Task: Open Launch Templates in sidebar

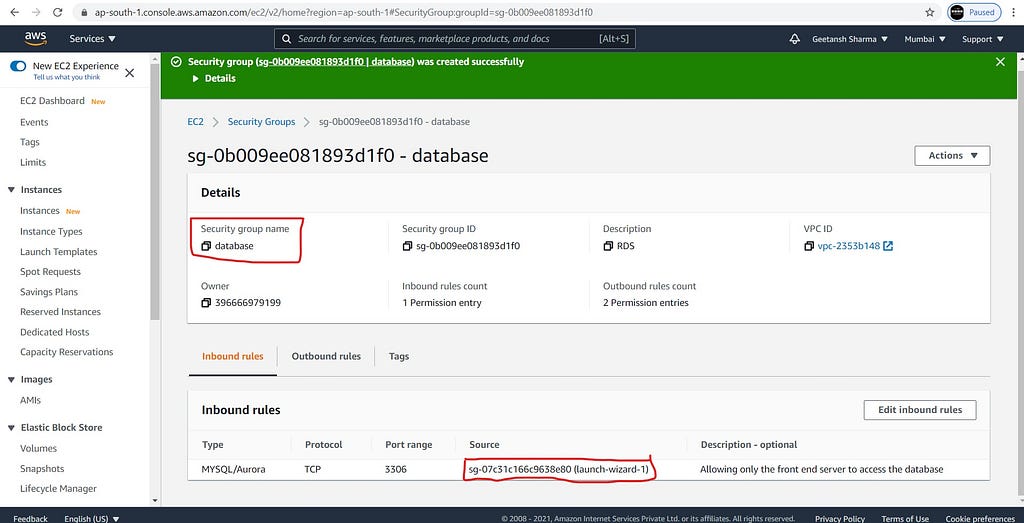Action: pos(58,252)
